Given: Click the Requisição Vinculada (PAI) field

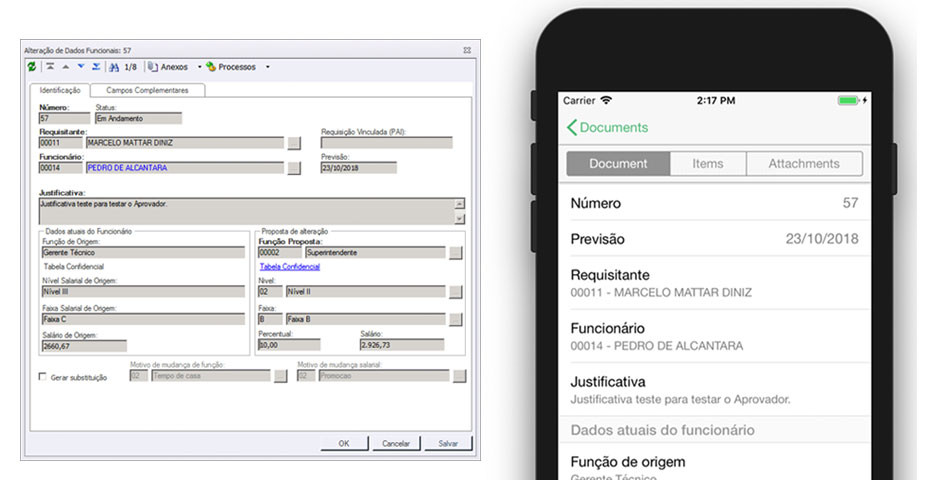Looking at the screenshot, I should click(386, 143).
